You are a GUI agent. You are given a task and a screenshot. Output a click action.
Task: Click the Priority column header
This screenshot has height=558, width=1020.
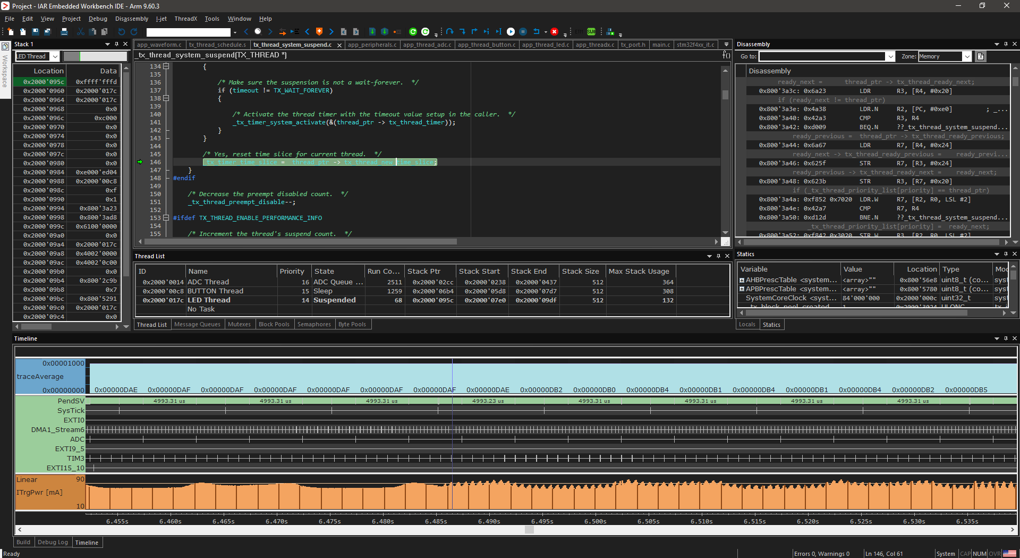point(294,271)
